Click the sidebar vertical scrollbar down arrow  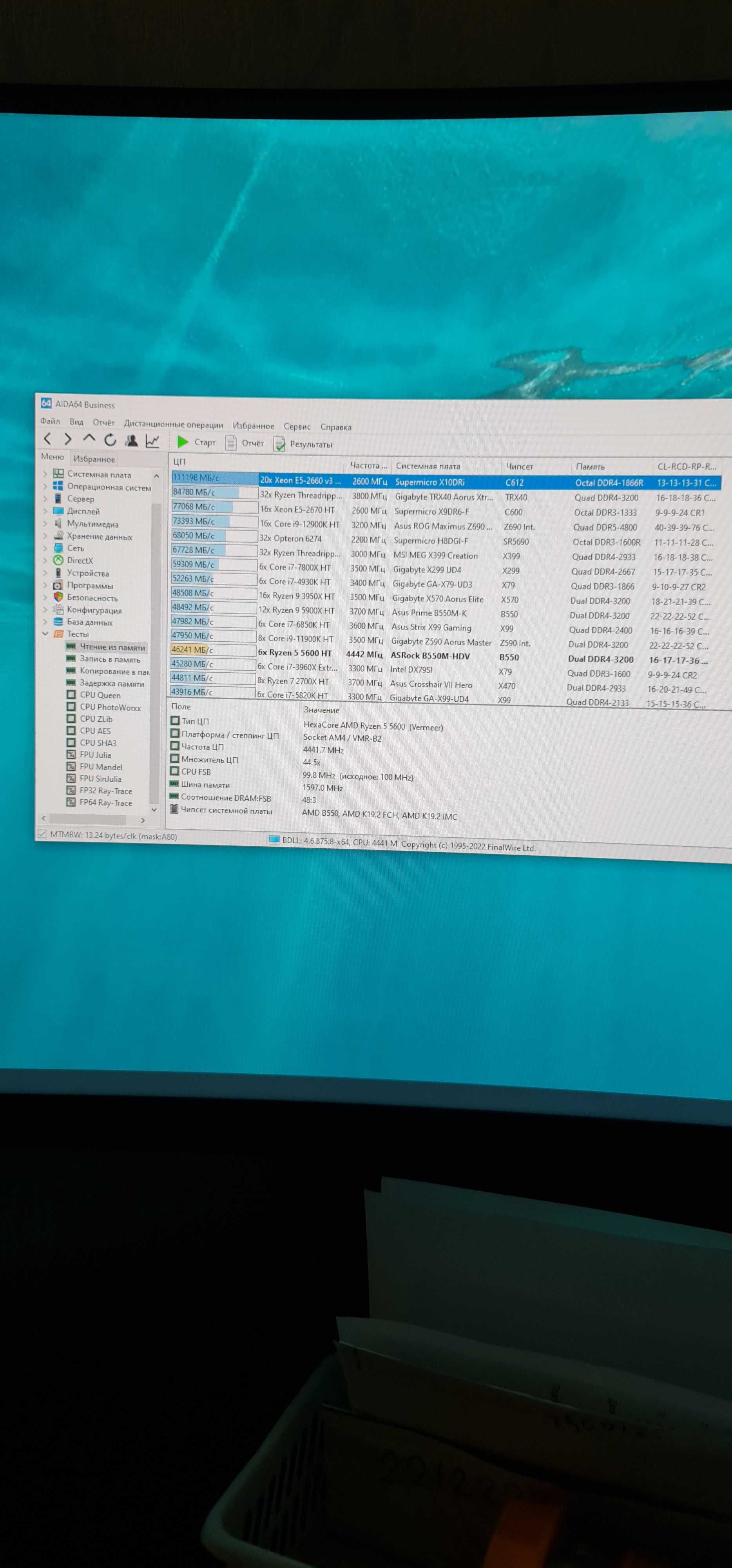[154, 809]
